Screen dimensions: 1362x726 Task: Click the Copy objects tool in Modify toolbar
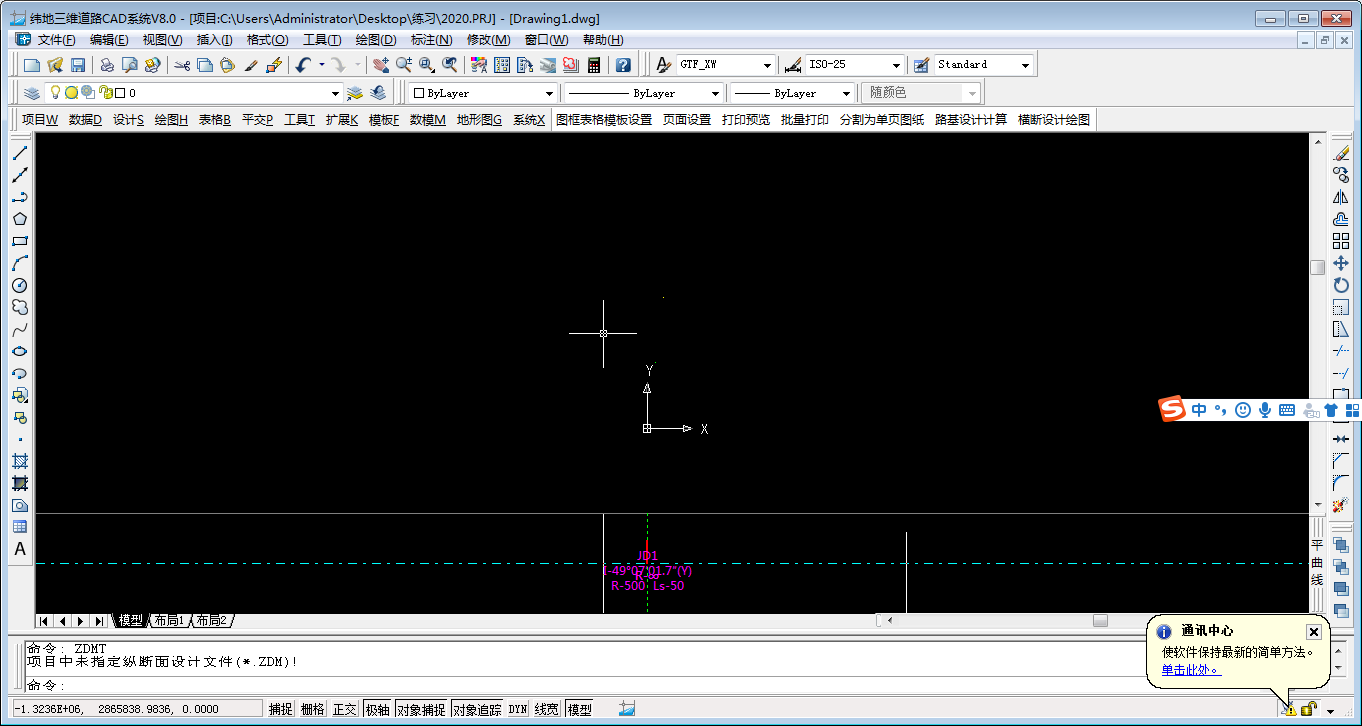(x=1341, y=175)
